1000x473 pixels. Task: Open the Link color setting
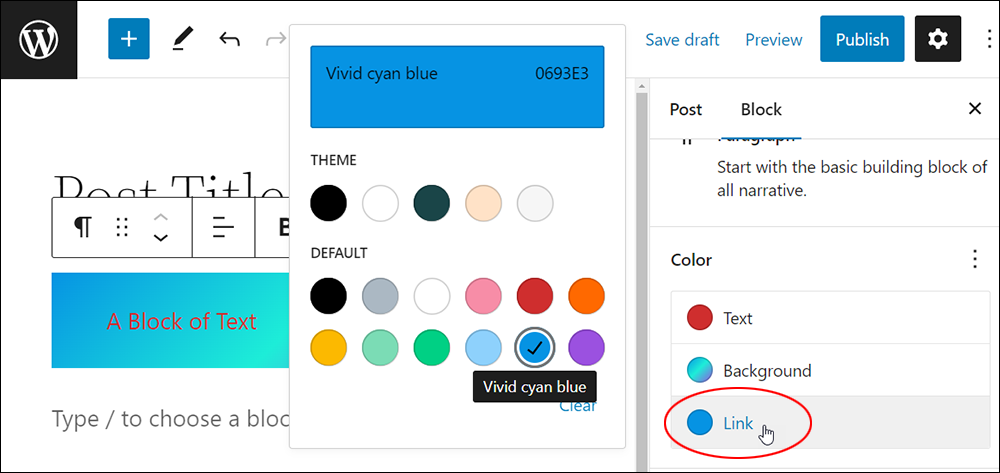(830, 423)
